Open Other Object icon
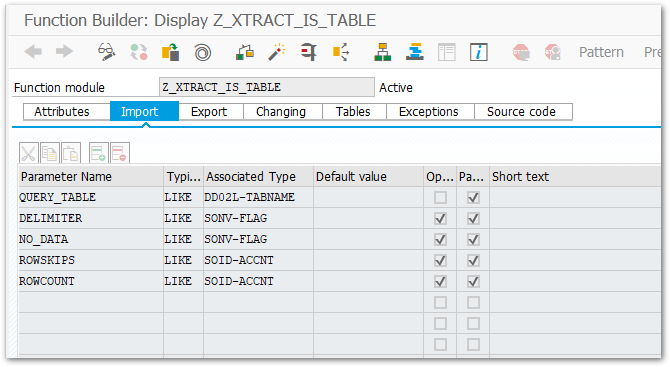Image resolution: width=670 pixels, height=367 pixels. tap(170, 52)
